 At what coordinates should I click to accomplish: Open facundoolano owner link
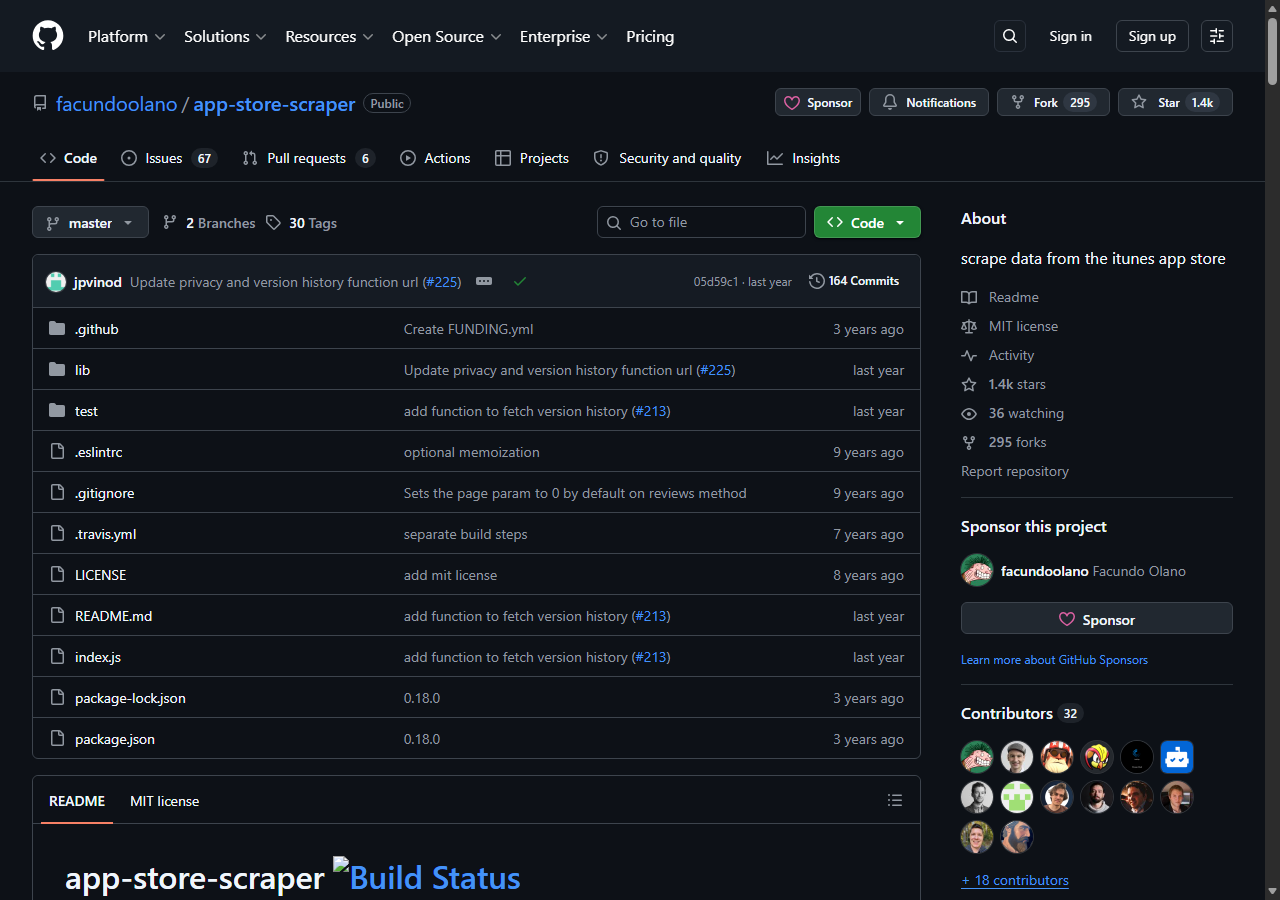tap(116, 104)
